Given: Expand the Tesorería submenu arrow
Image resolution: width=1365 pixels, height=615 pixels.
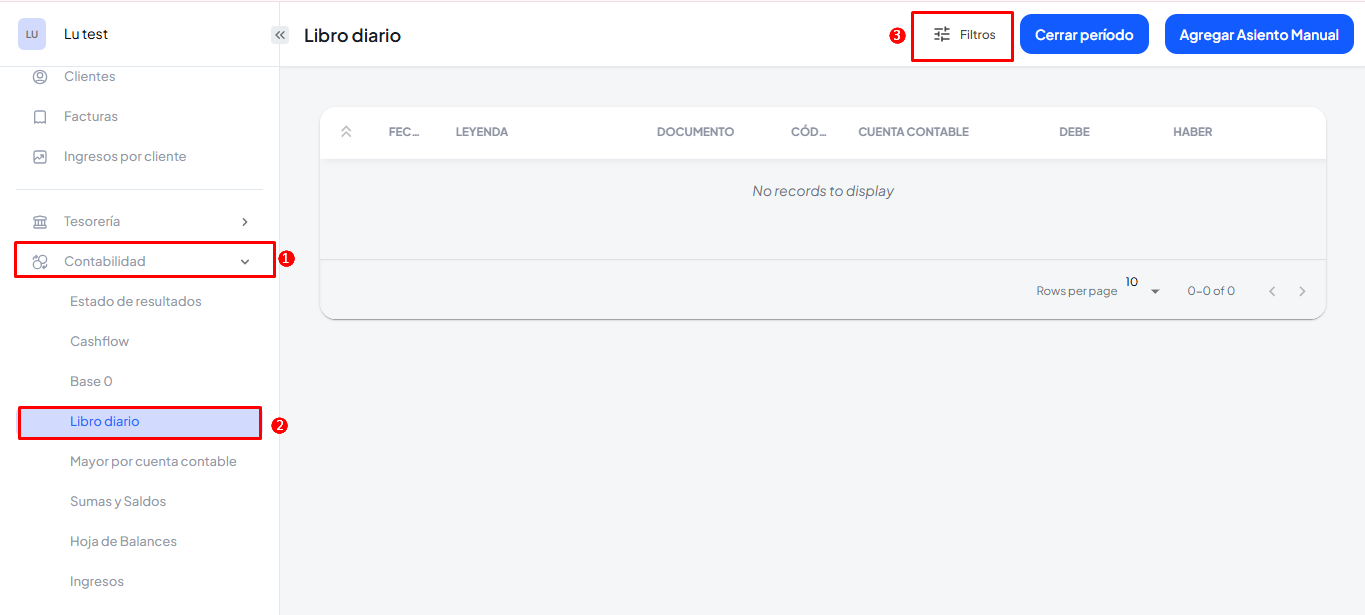Looking at the screenshot, I should (x=245, y=222).
